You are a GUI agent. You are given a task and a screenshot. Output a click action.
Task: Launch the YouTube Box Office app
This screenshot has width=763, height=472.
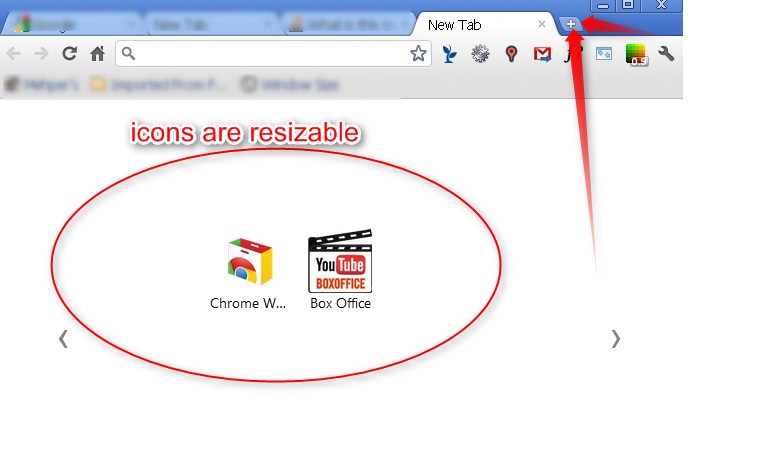tap(340, 261)
